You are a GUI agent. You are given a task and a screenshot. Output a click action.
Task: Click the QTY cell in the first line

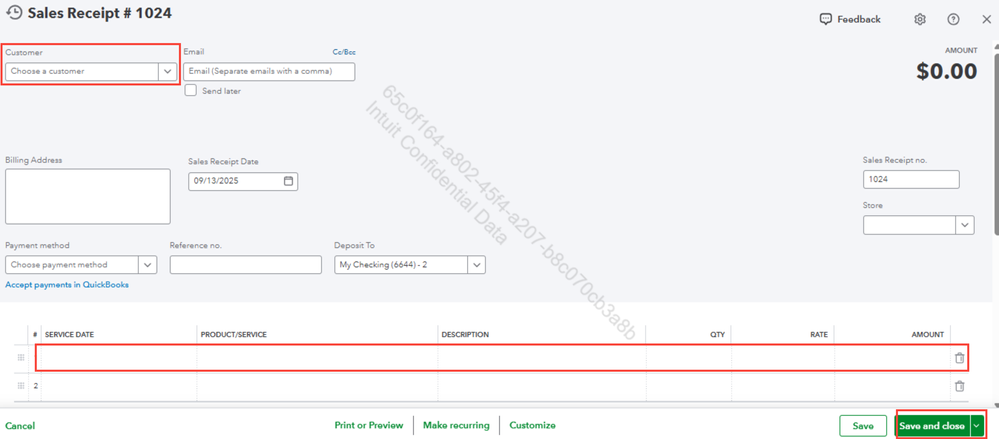tap(689, 358)
